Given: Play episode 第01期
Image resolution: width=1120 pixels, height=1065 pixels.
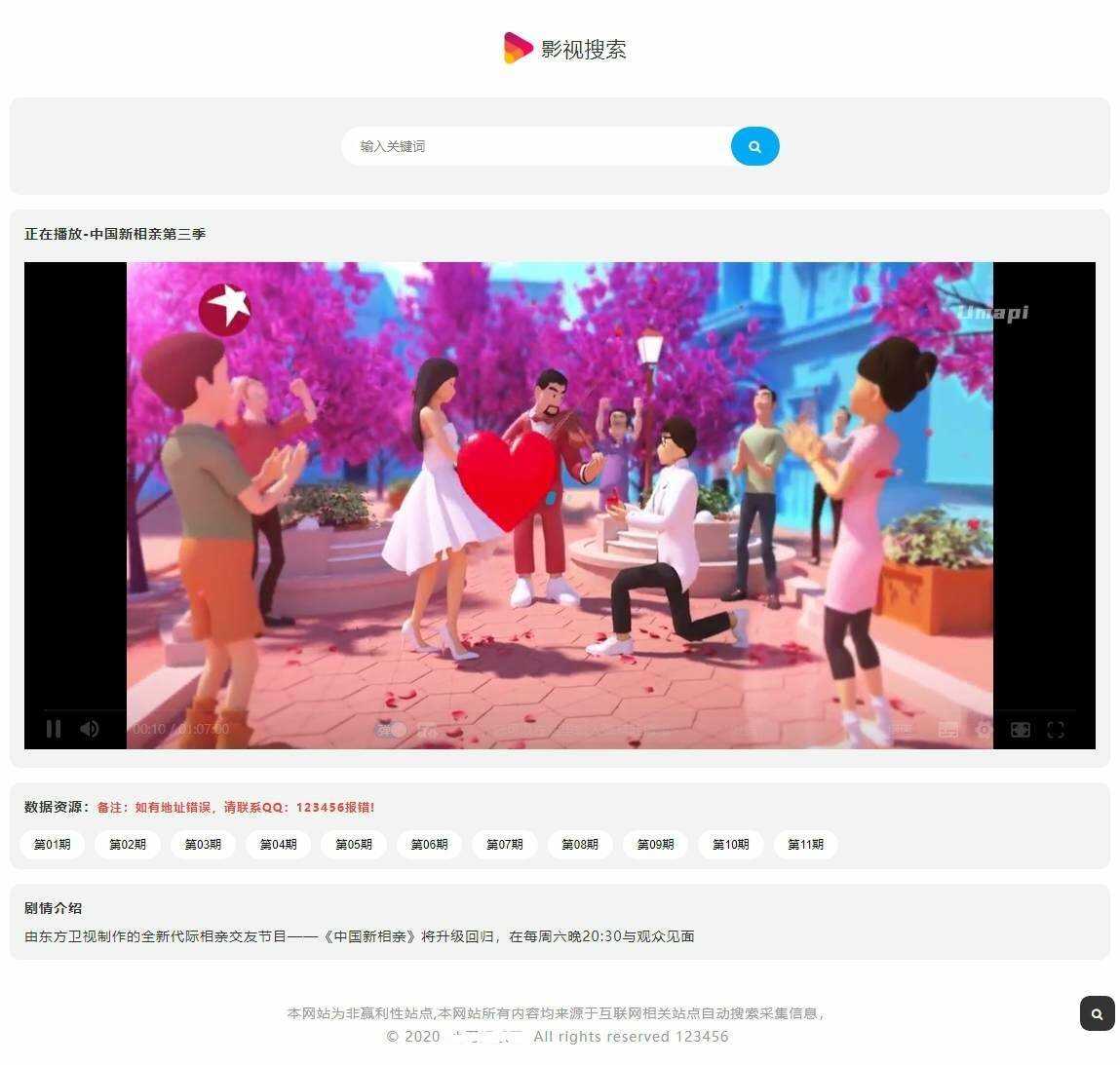Looking at the screenshot, I should click(52, 844).
